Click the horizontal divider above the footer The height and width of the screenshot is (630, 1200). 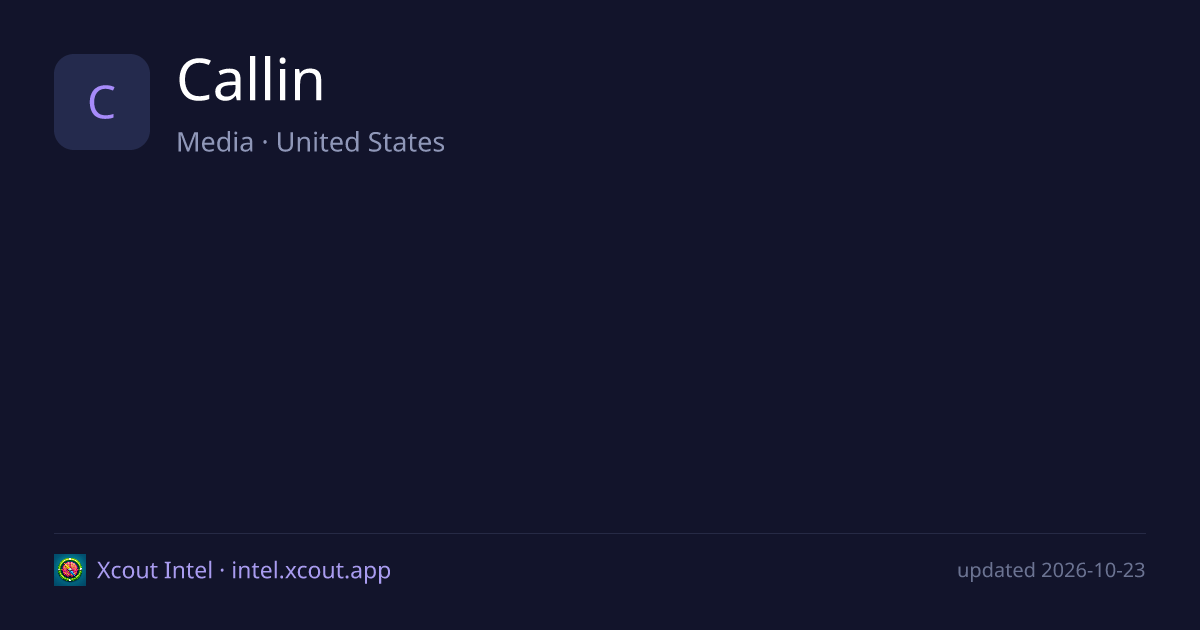[600, 533]
